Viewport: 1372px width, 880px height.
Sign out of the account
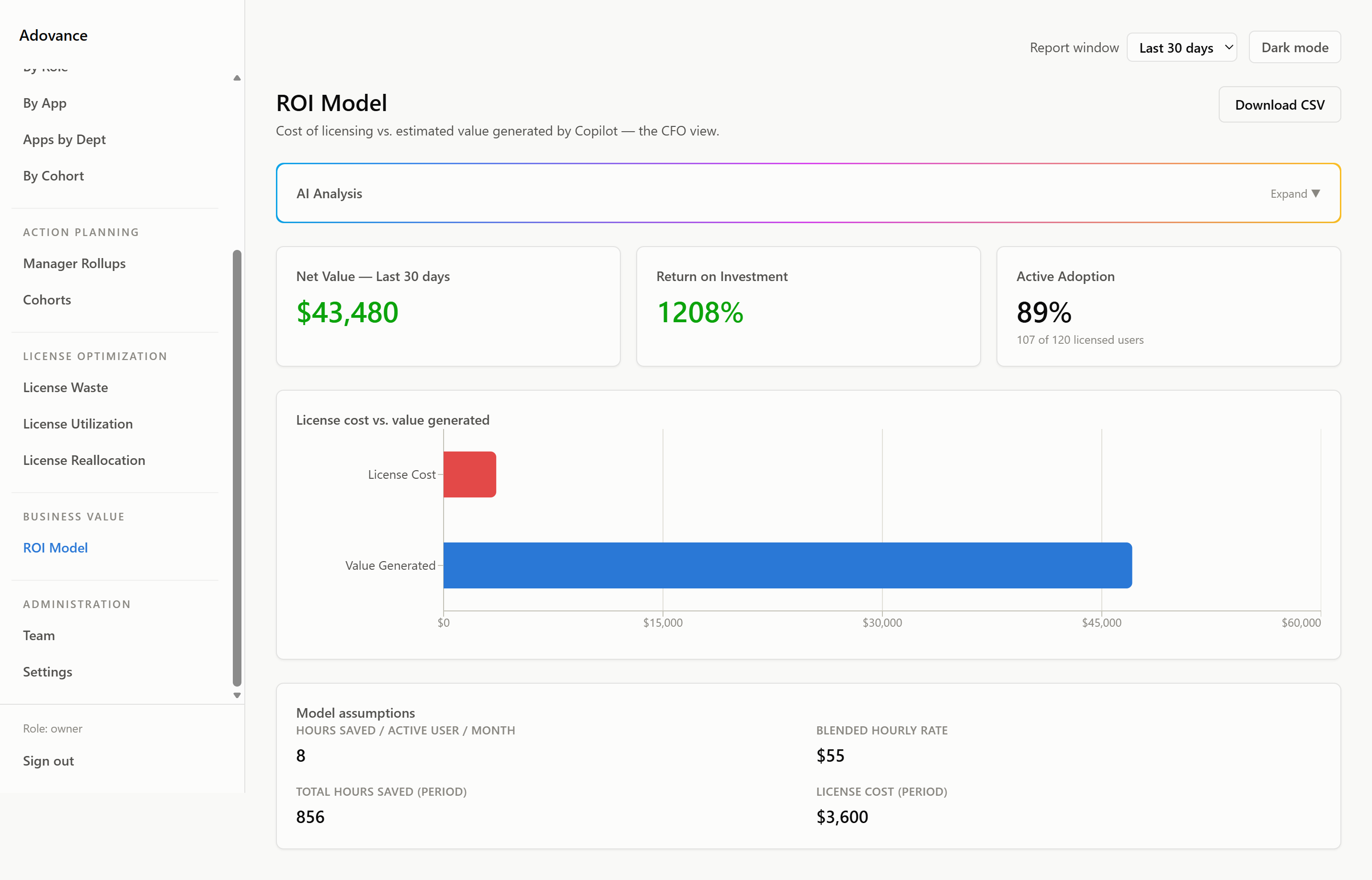48,761
